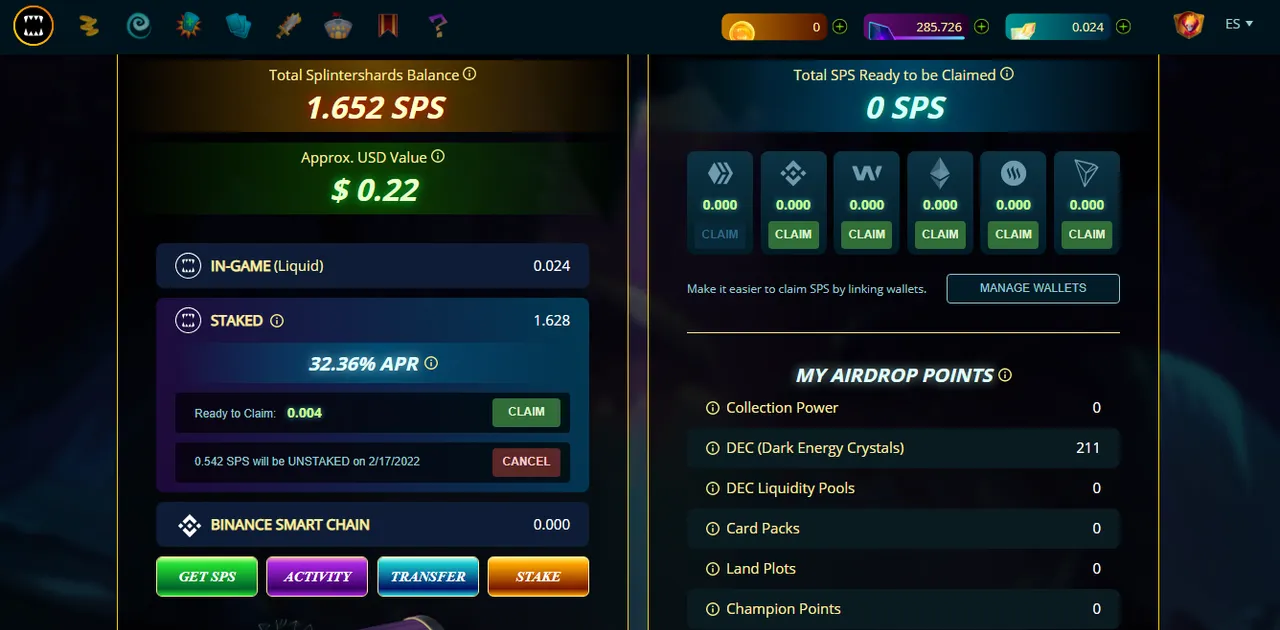Viewport: 1280px width, 630px height.
Task: Open the purple ACTIVITY button
Action: 317,577
